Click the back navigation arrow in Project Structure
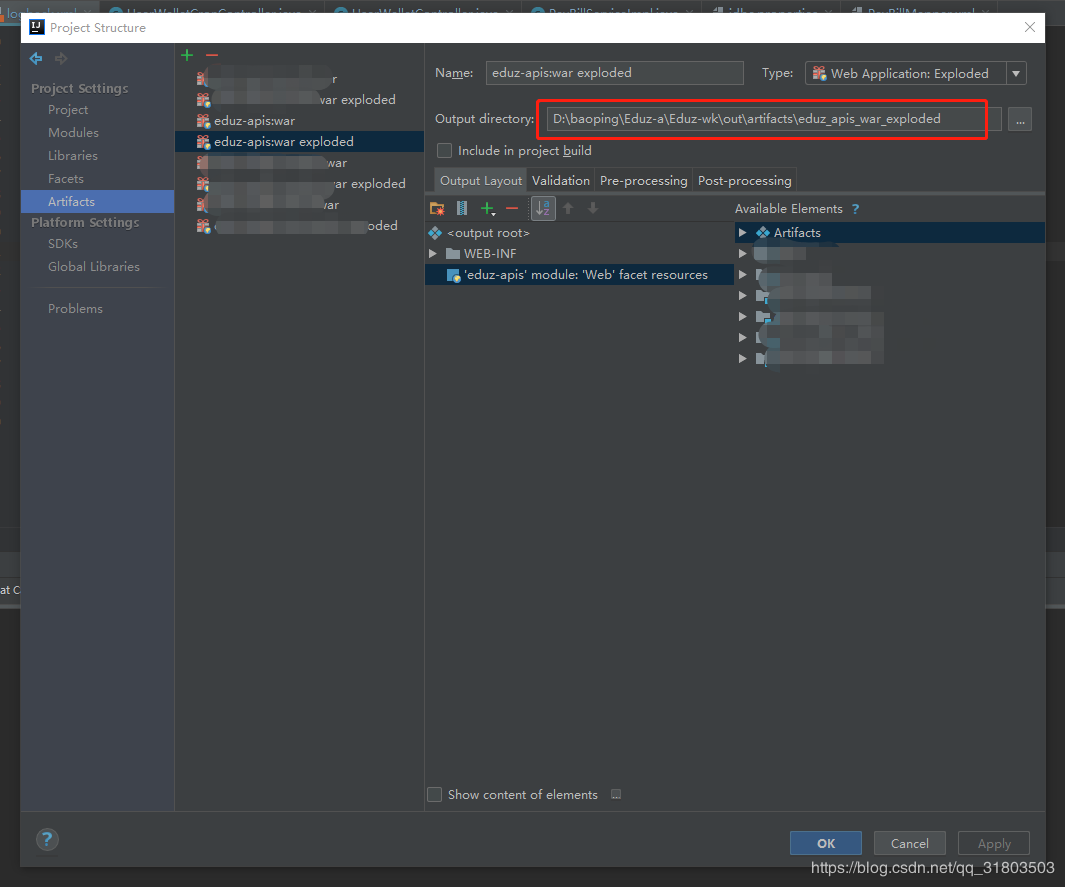 pos(35,60)
